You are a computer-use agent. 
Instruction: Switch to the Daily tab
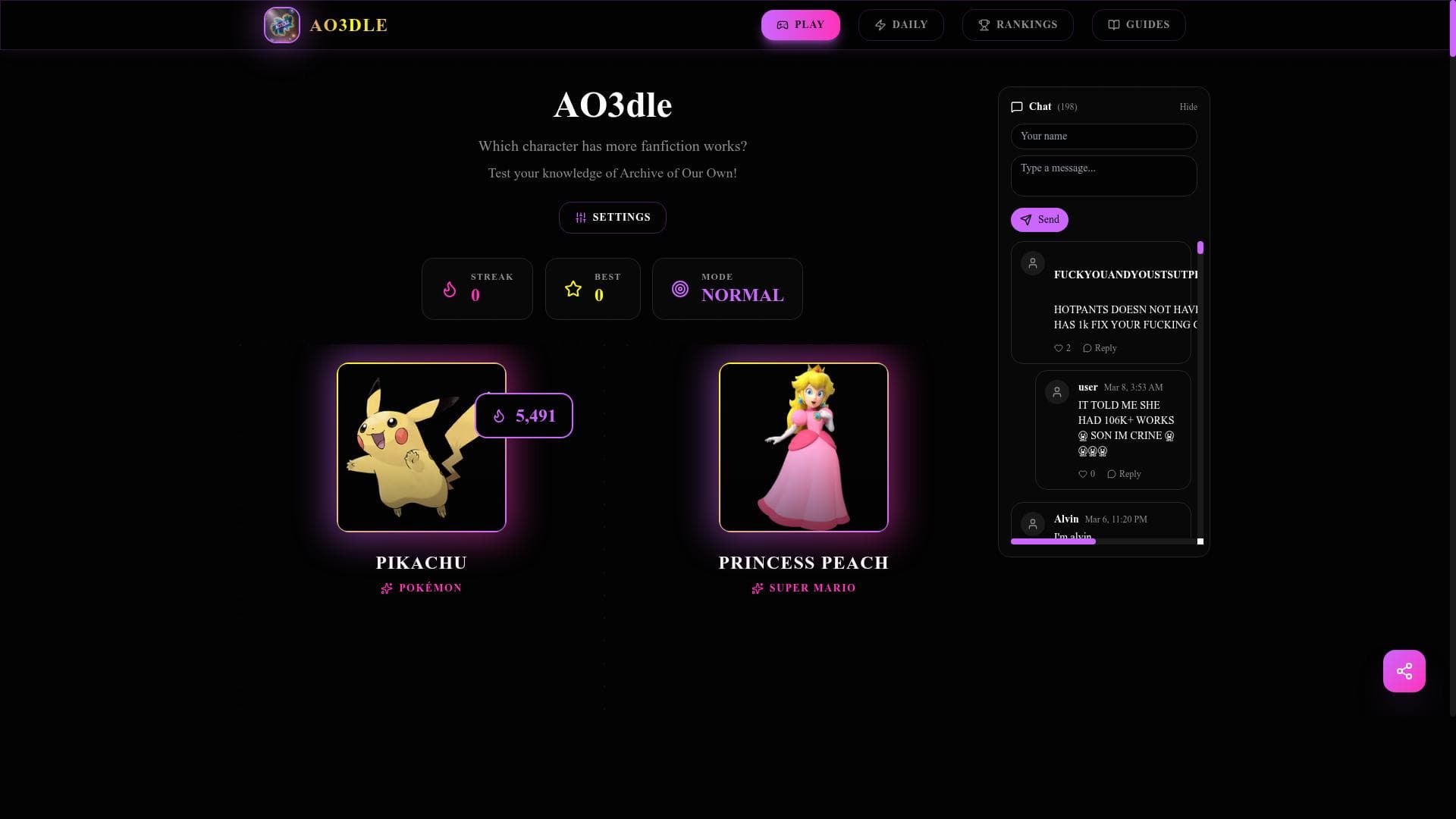(x=901, y=25)
